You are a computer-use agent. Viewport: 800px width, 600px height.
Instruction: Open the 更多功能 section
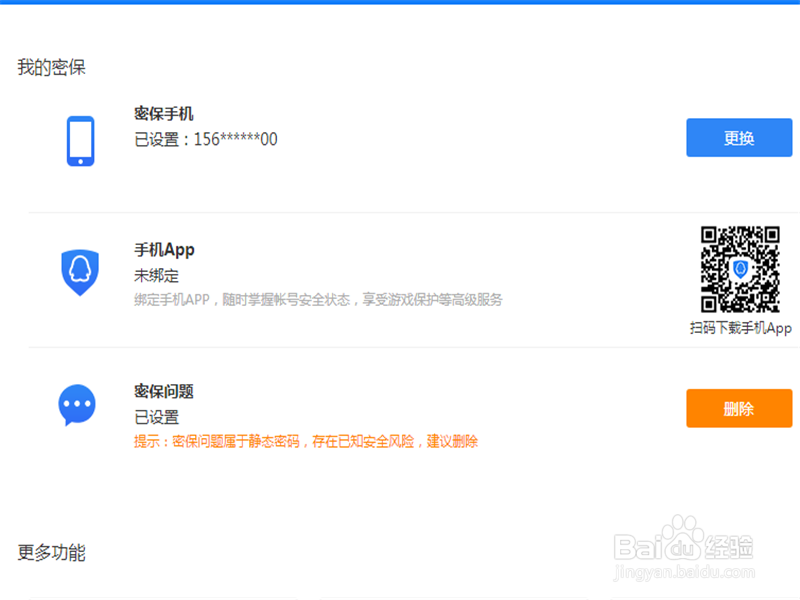(x=50, y=553)
